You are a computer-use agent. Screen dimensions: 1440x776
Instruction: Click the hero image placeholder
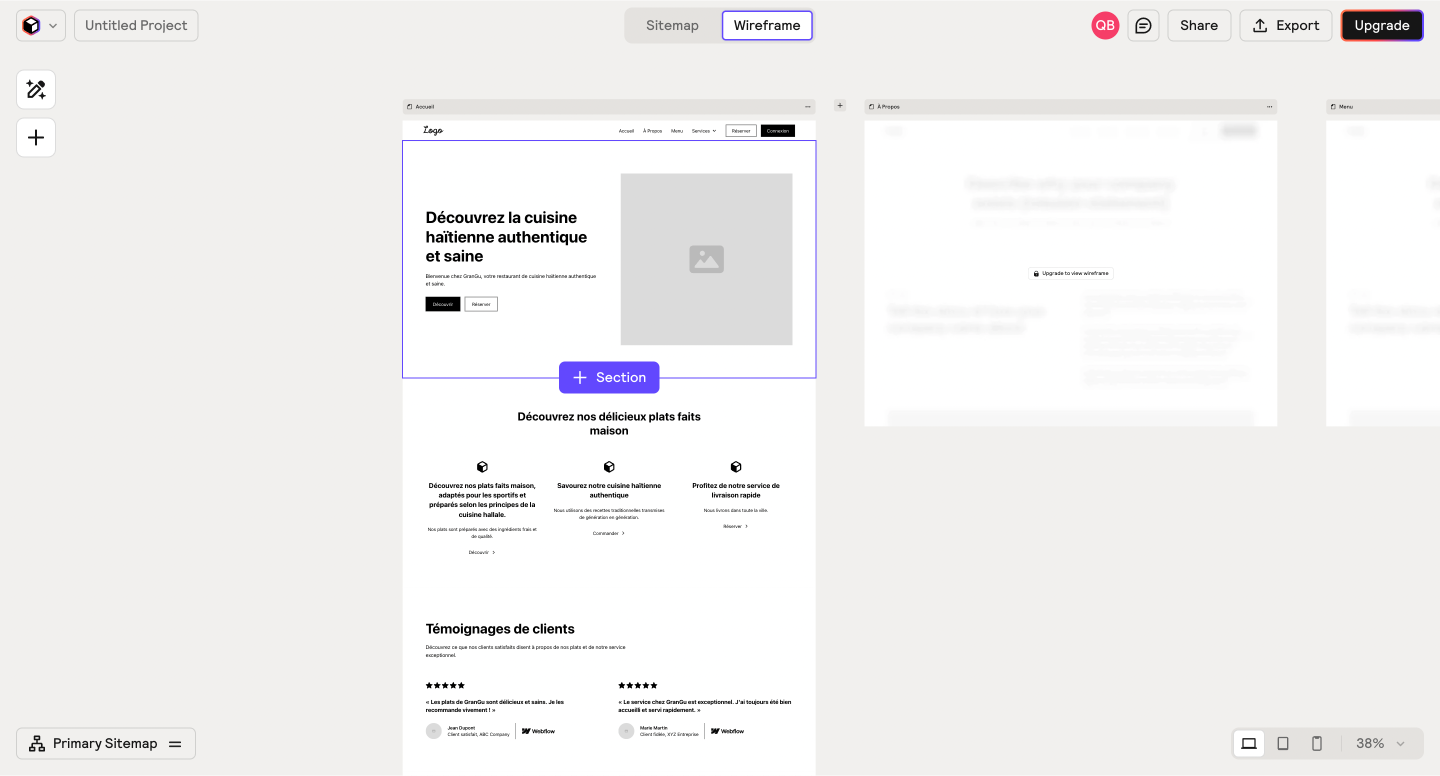coord(706,259)
